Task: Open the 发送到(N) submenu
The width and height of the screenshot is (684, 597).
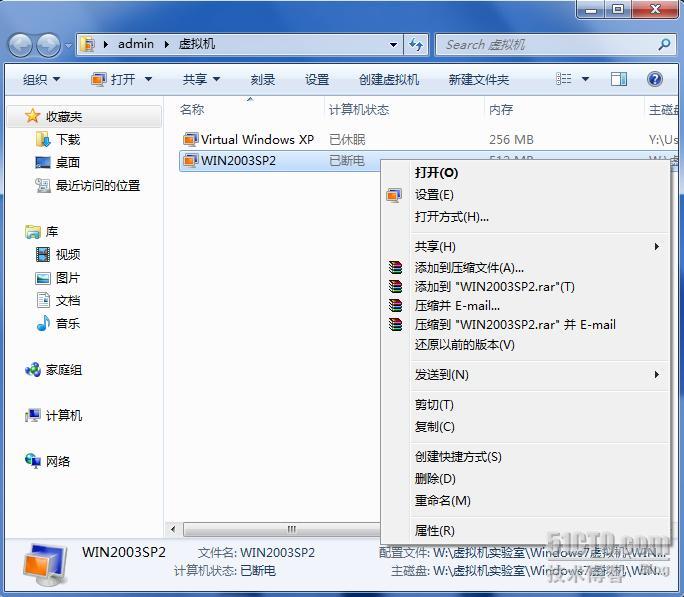Action: coord(526,375)
